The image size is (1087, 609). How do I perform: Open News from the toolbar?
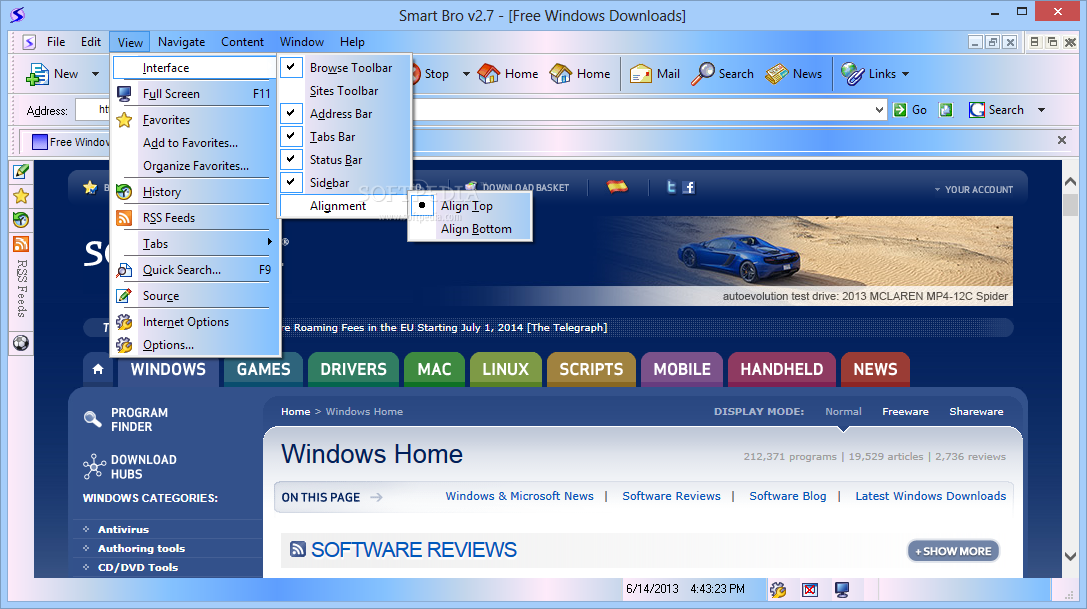794,74
